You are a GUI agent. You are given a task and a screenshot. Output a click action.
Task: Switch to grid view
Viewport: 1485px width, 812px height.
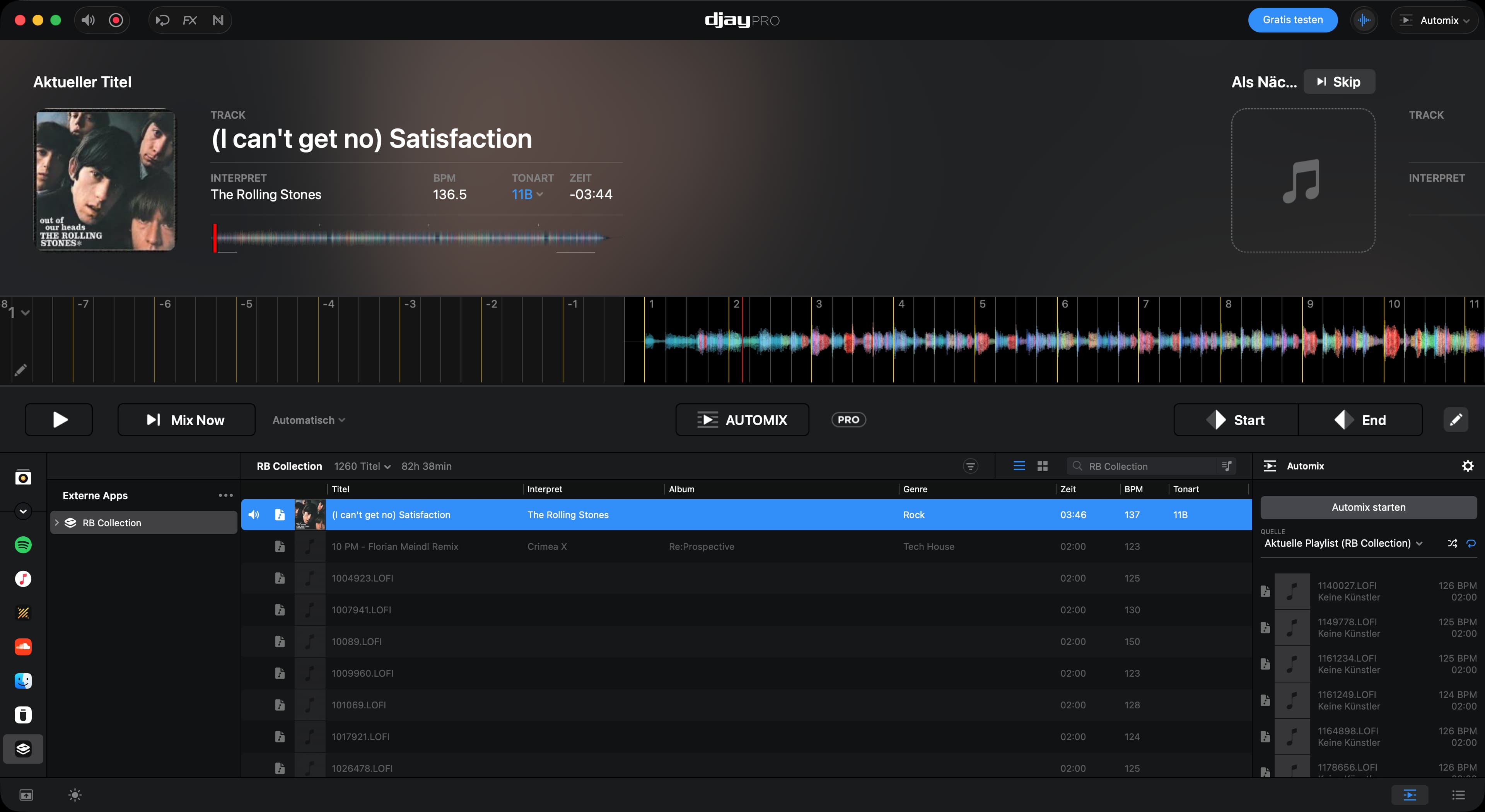[x=1042, y=466]
